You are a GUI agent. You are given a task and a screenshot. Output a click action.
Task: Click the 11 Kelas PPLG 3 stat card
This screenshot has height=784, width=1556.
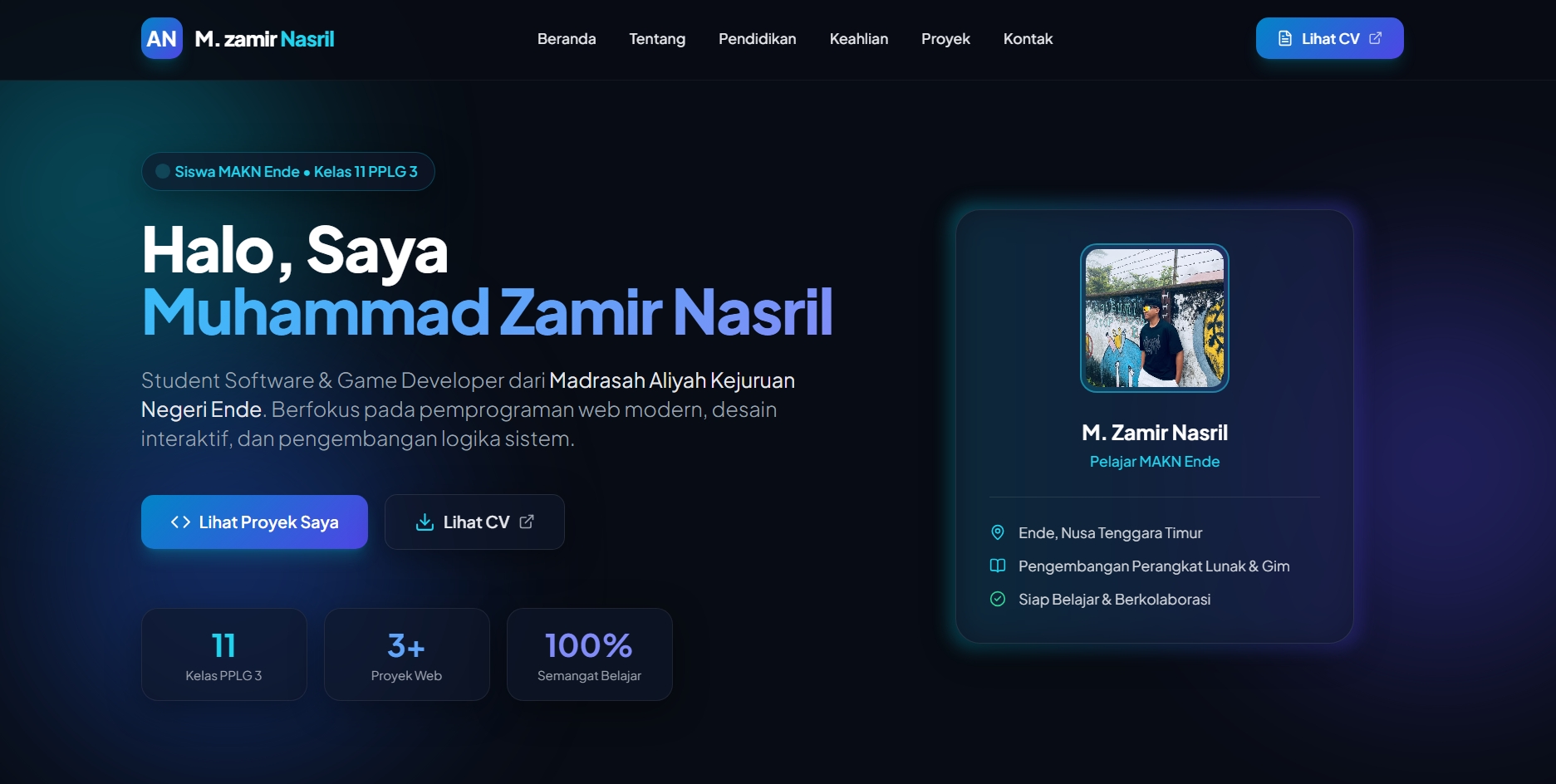pos(224,654)
